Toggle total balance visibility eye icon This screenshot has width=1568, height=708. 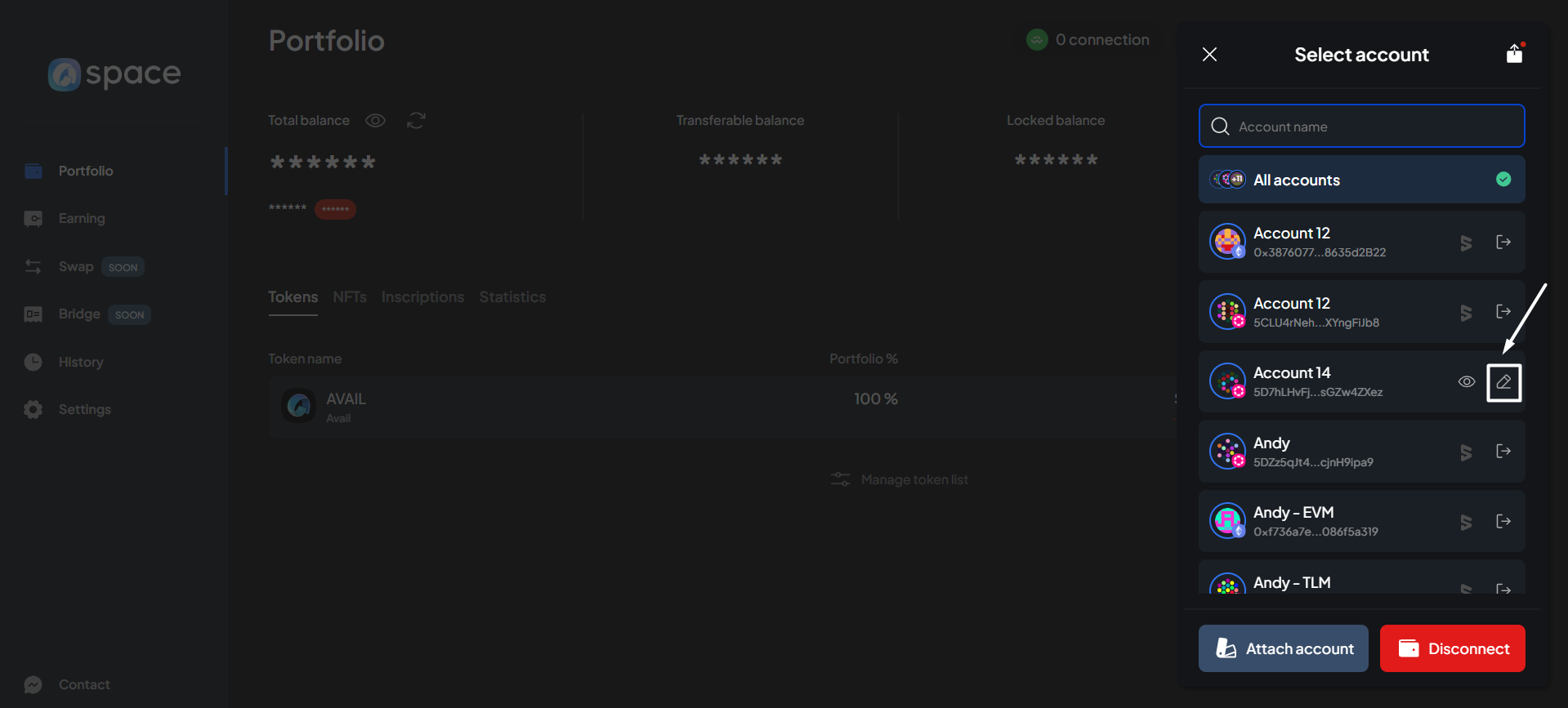point(375,121)
